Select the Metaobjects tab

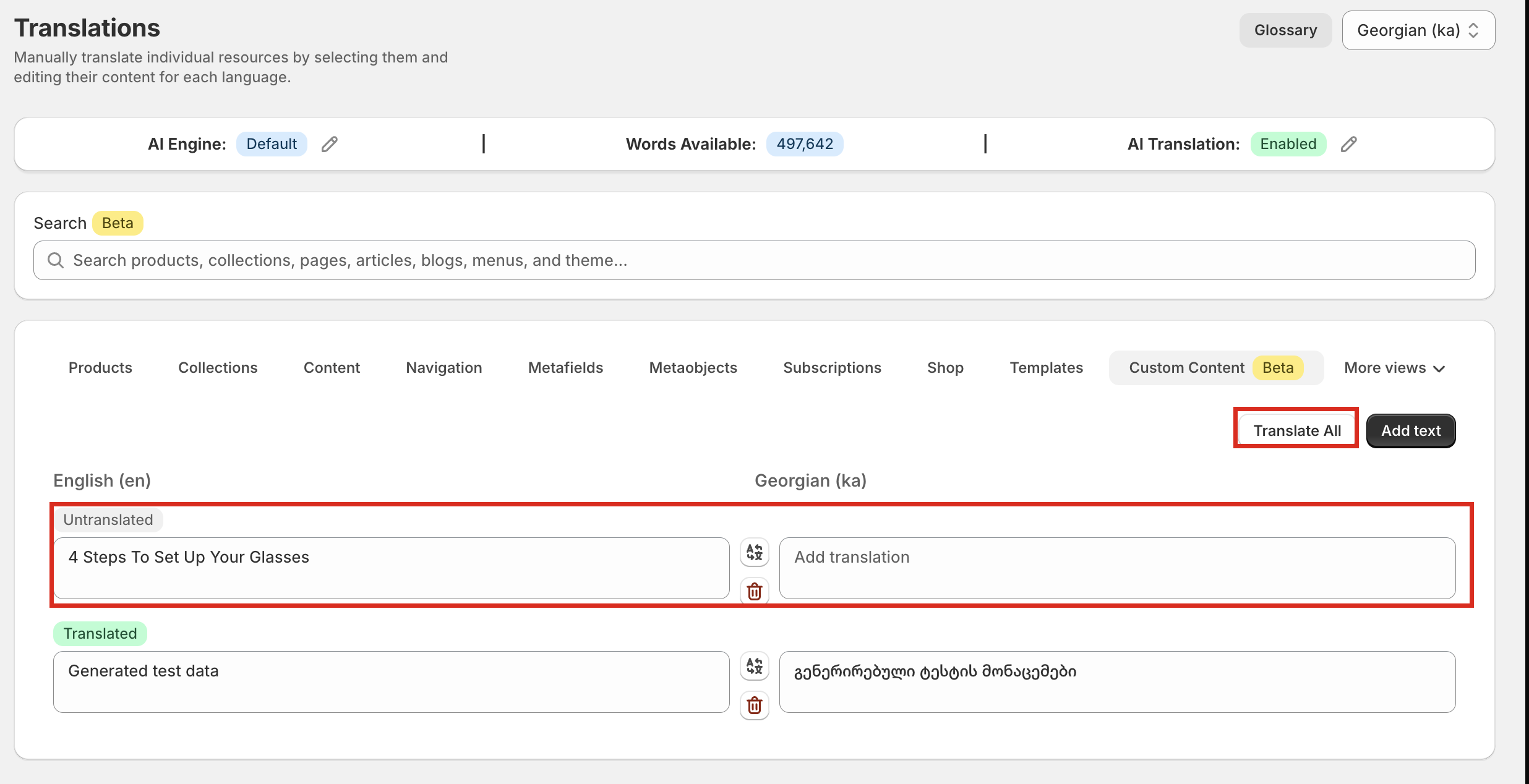pos(693,368)
